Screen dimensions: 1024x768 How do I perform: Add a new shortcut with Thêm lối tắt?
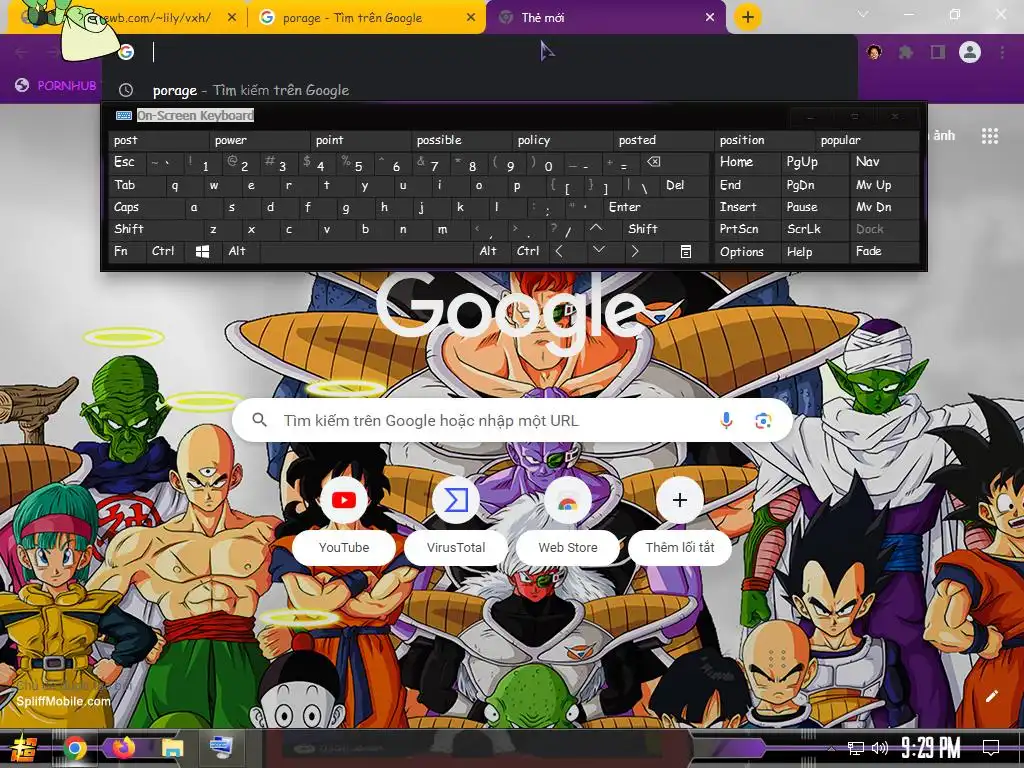(x=679, y=522)
